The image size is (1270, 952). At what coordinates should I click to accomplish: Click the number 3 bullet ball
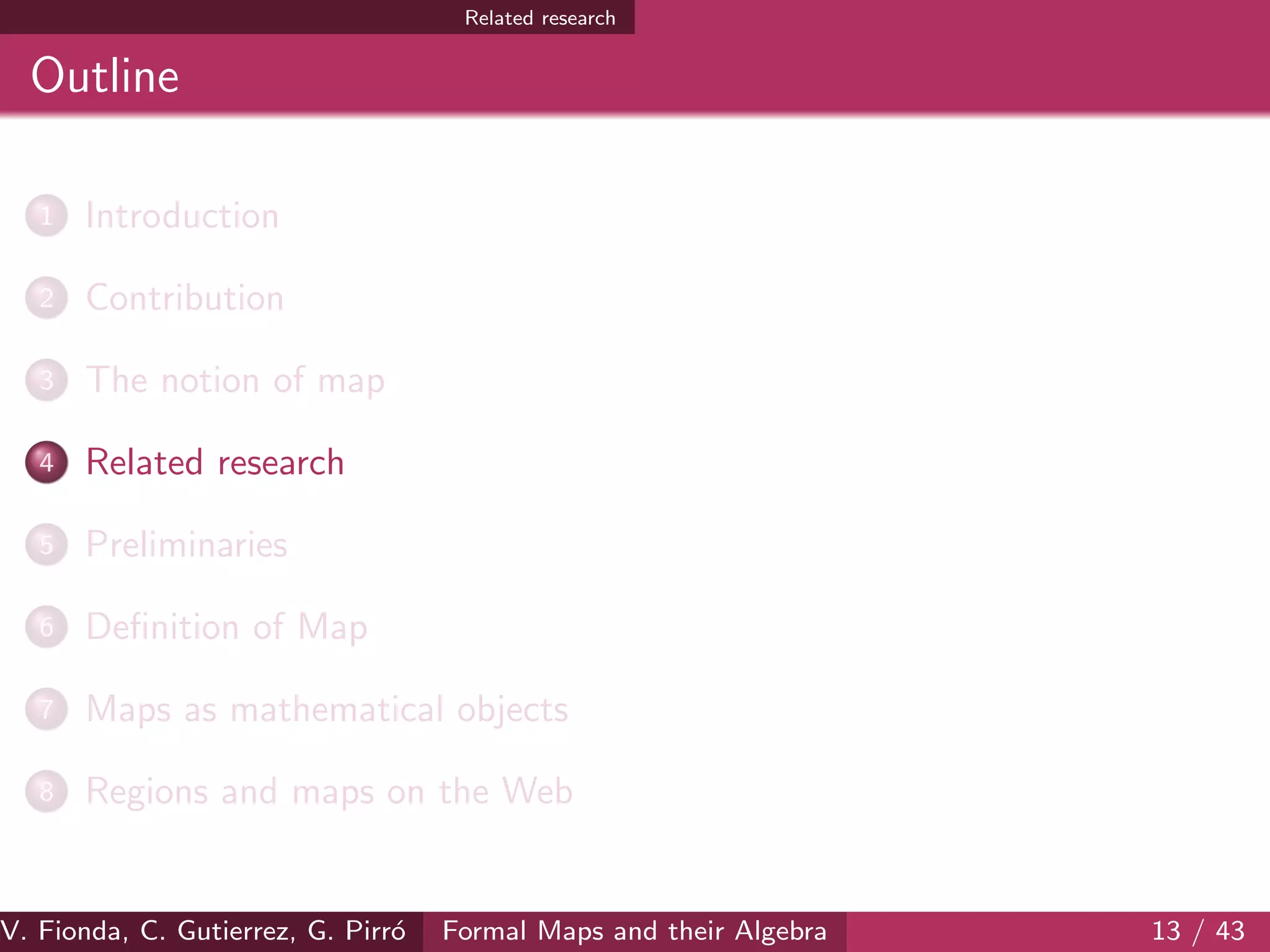[47, 380]
